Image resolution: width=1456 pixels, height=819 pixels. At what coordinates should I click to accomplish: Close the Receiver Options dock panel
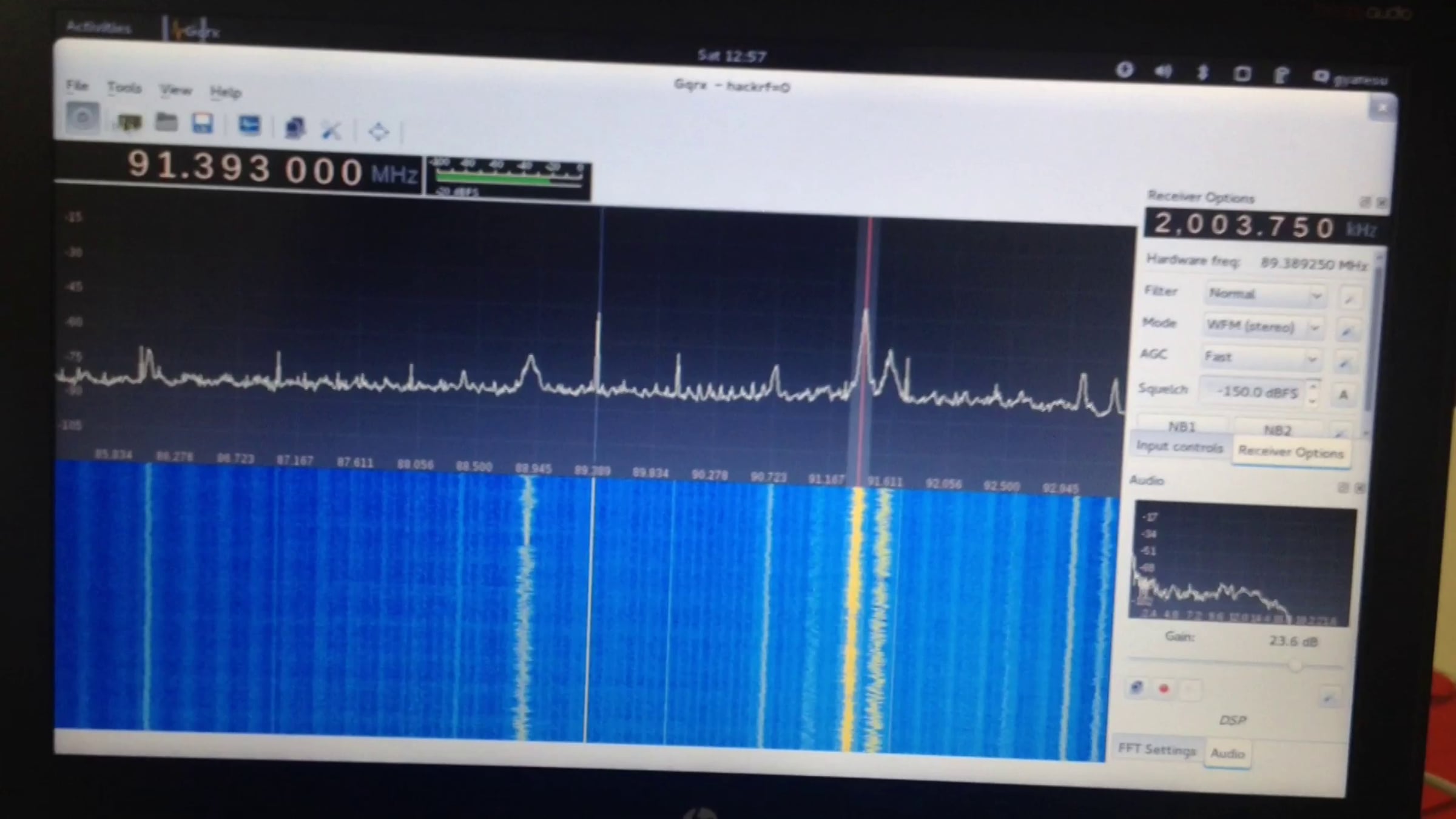(1381, 203)
